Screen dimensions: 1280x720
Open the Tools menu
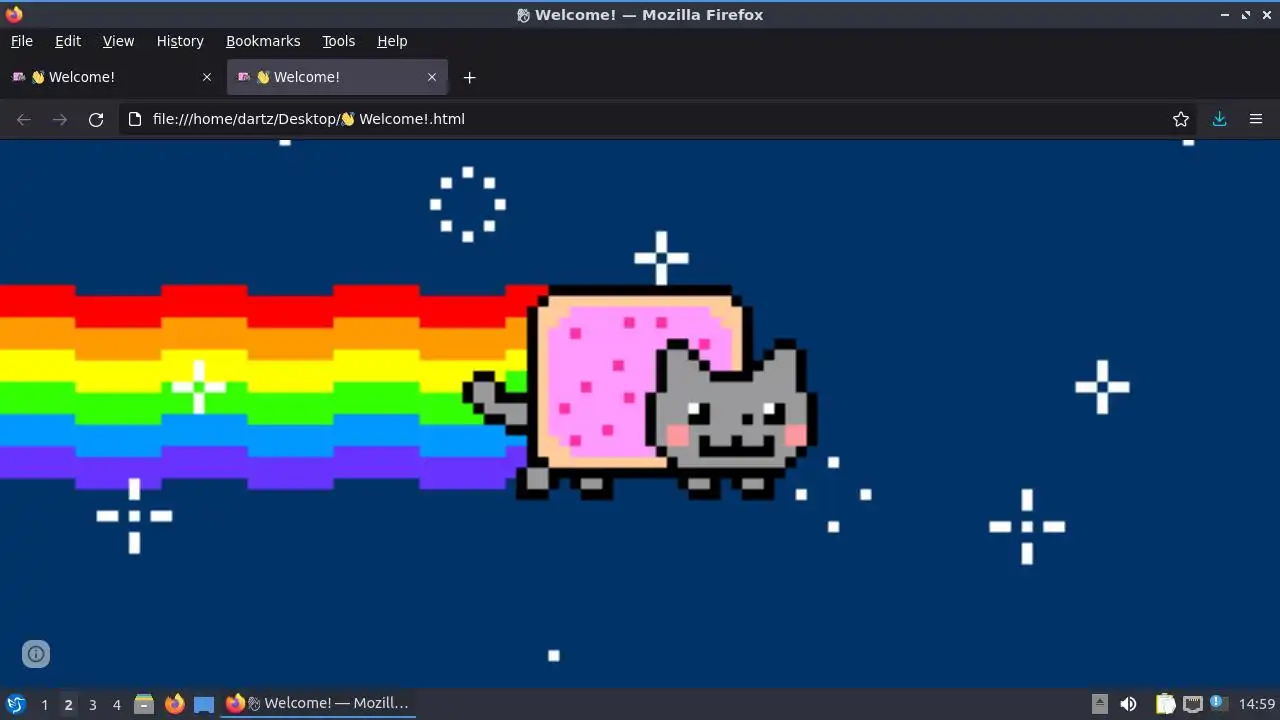(x=339, y=41)
